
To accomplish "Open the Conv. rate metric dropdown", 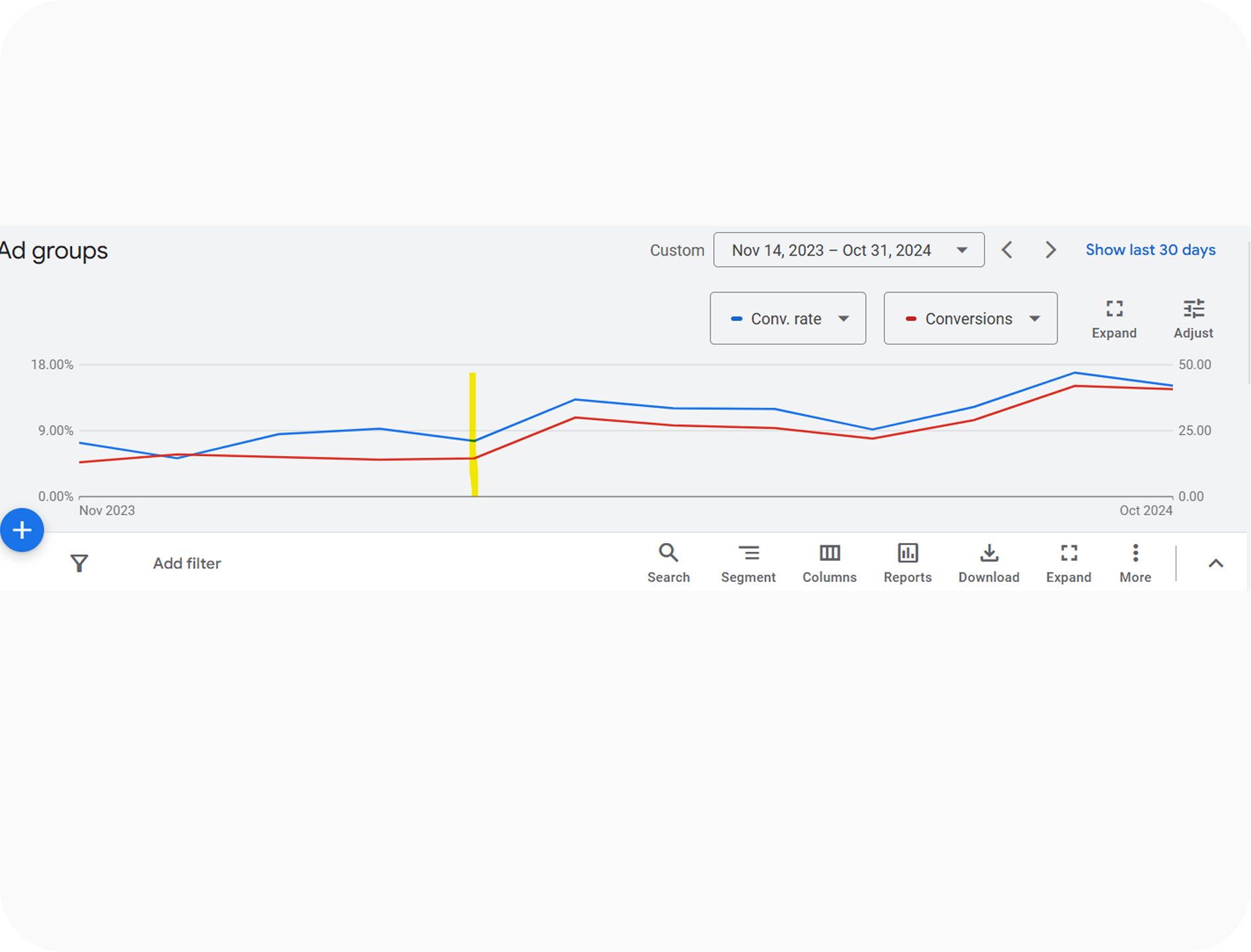I will [x=788, y=318].
